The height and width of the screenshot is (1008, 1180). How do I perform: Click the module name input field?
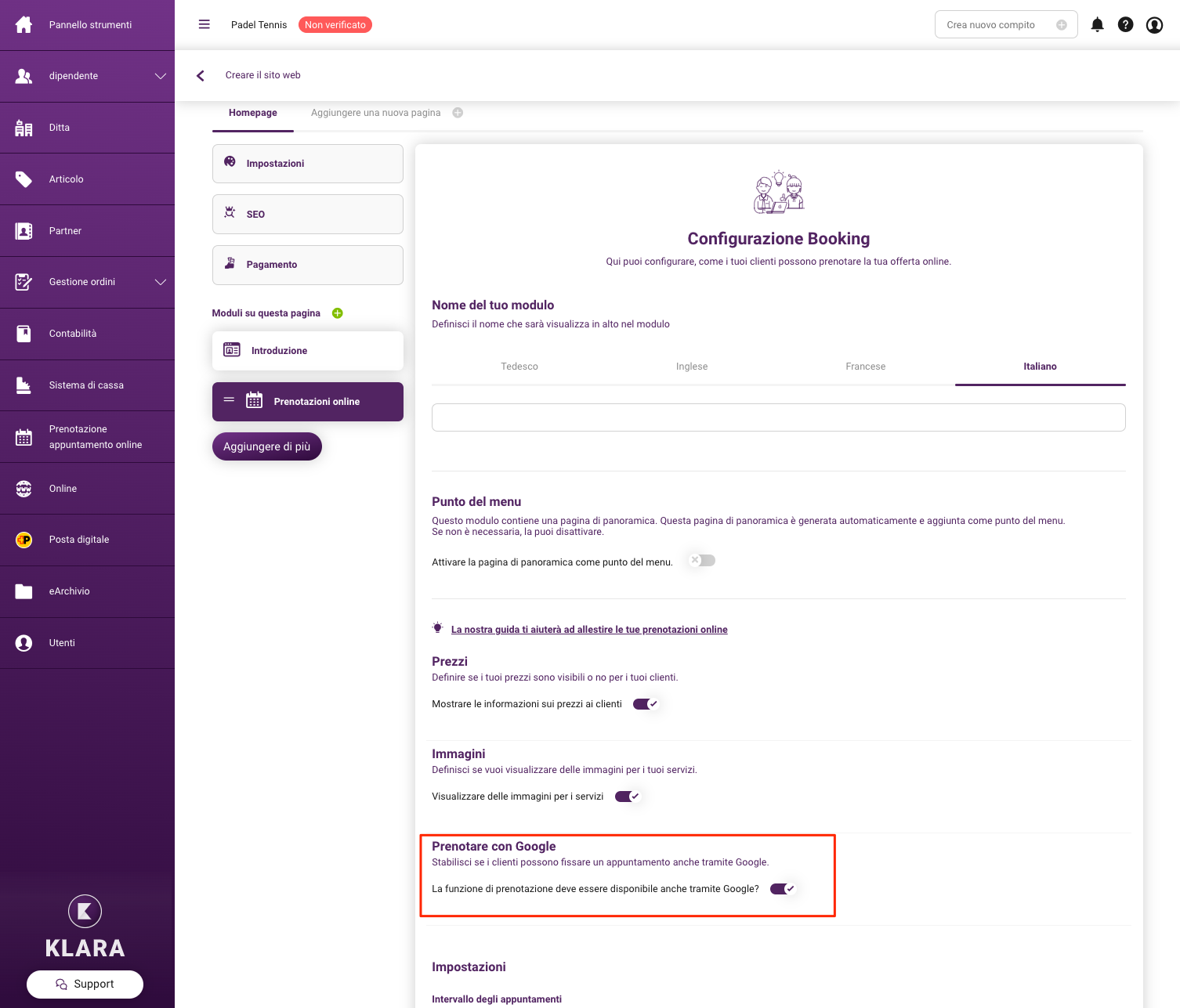tap(779, 417)
